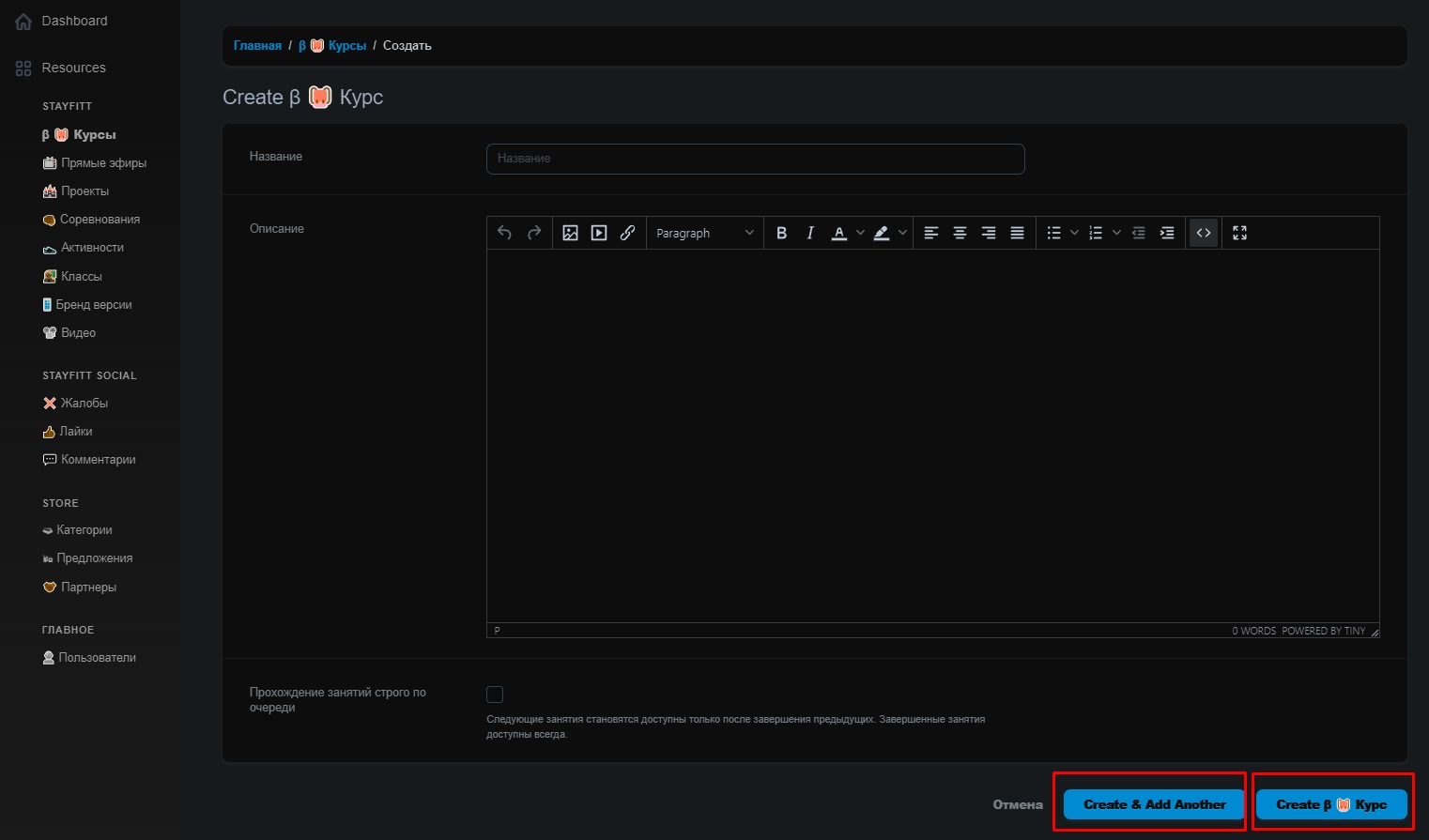1429x840 pixels.
Task: Click the text highlight color button
Action: (x=882, y=233)
